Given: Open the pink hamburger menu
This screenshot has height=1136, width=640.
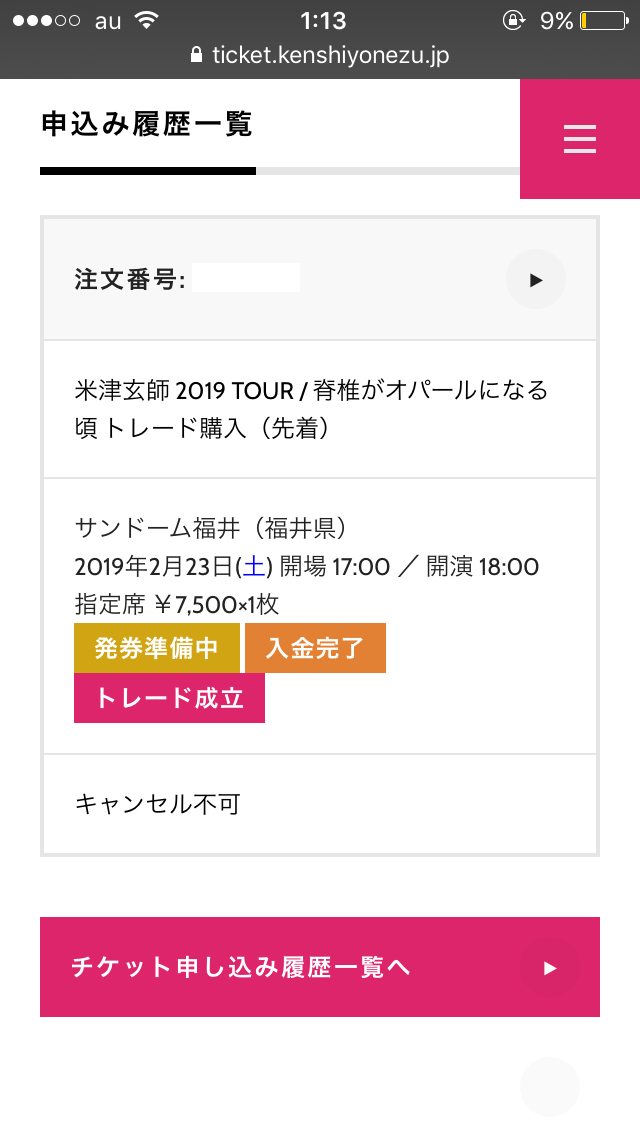Looking at the screenshot, I should [x=580, y=139].
